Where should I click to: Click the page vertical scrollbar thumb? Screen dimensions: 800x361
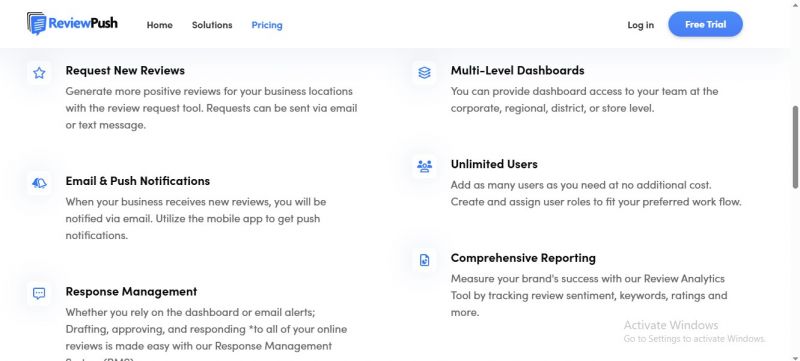pos(795,147)
